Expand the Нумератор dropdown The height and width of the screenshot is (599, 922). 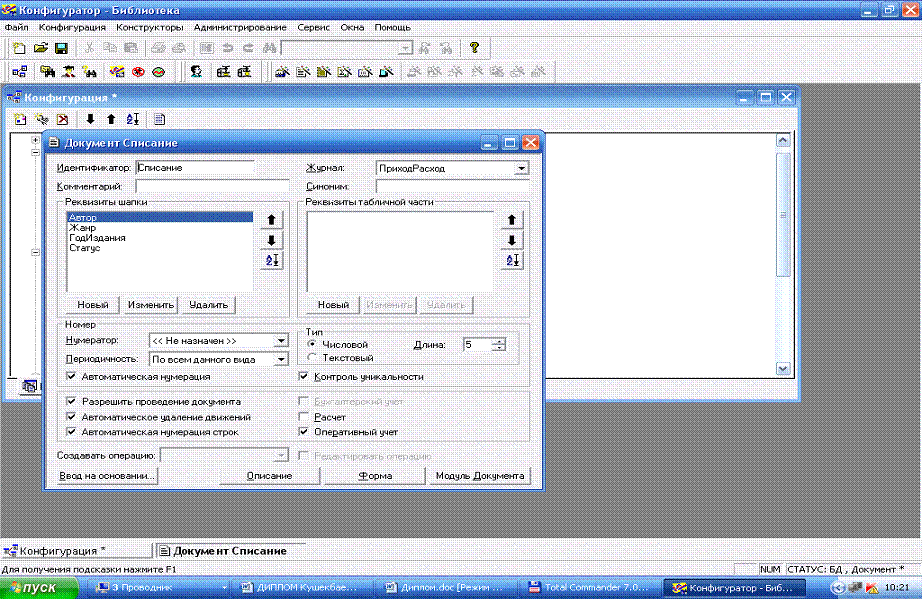point(281,341)
